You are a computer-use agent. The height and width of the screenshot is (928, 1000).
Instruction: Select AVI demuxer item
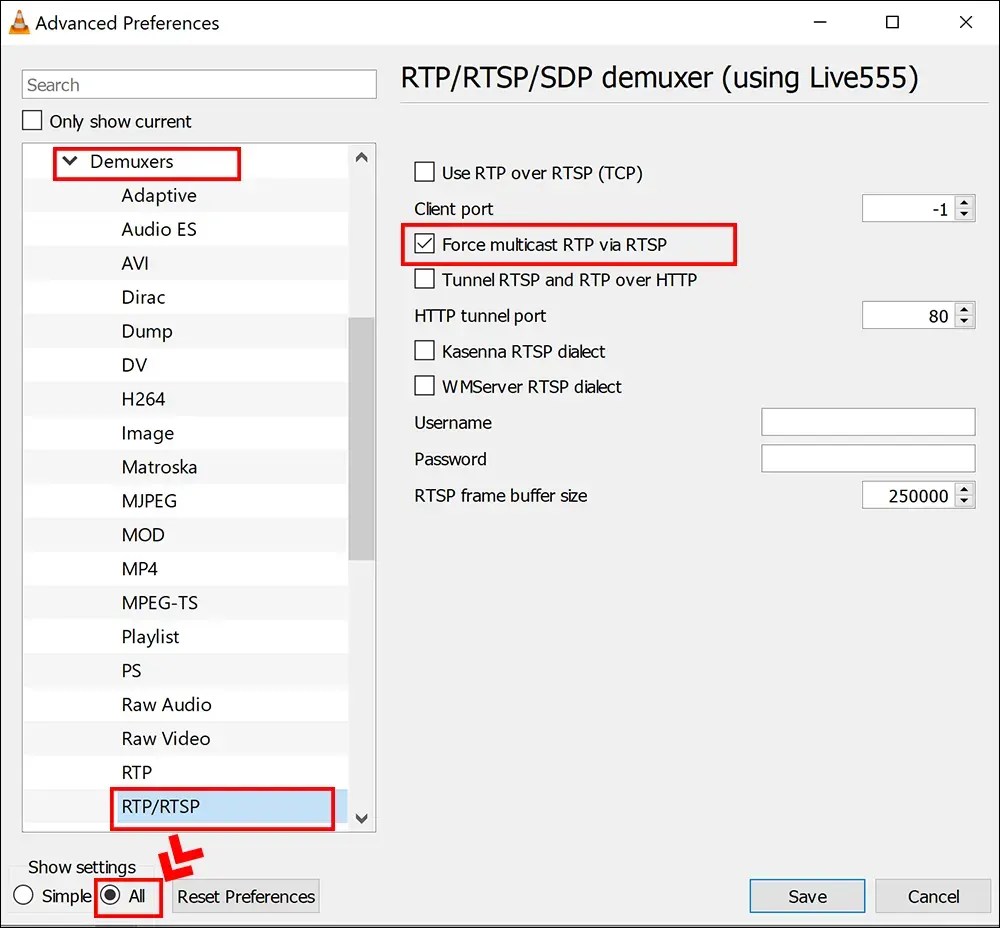pyautogui.click(x=135, y=263)
